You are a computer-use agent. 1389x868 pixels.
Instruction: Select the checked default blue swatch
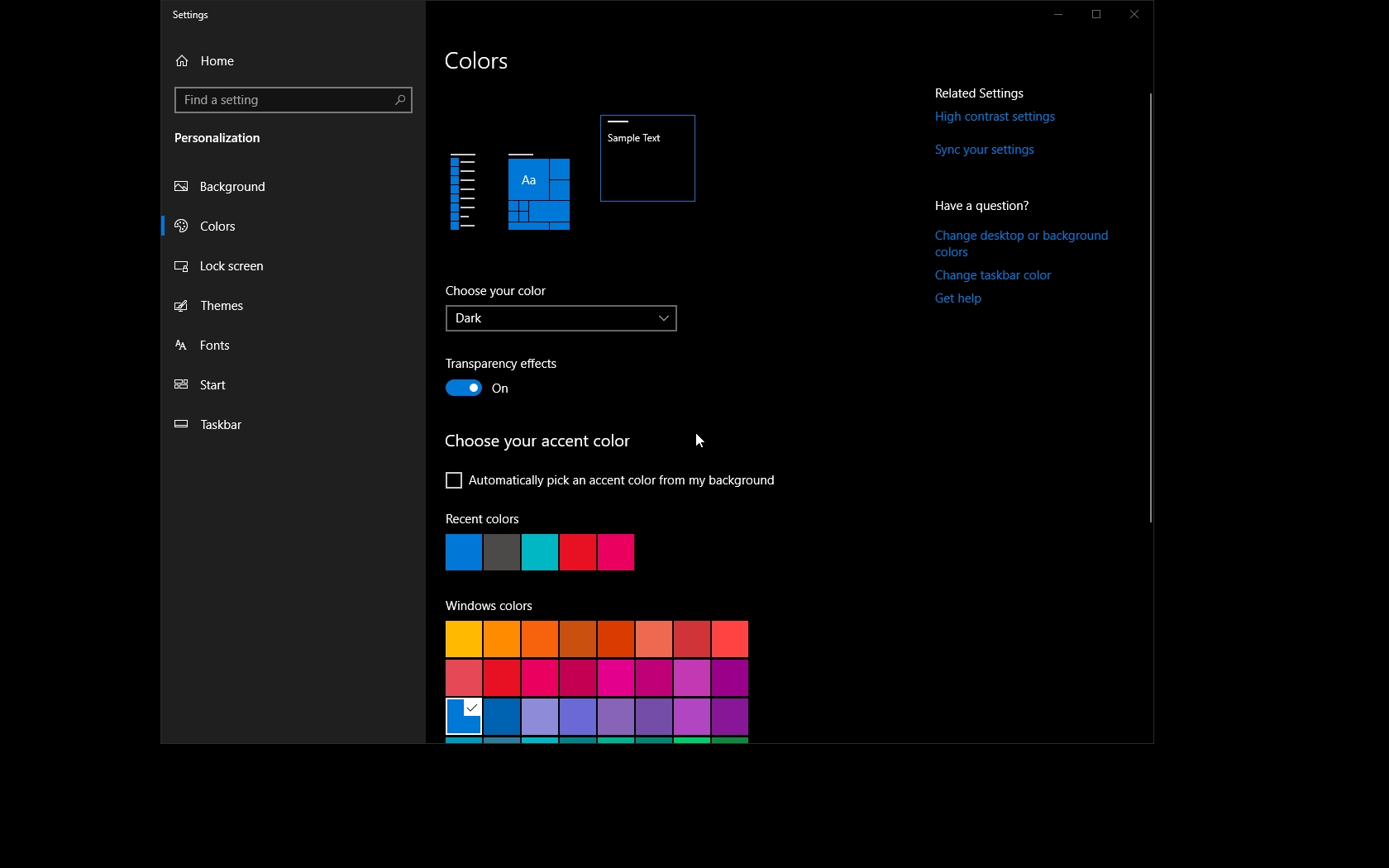click(x=464, y=717)
